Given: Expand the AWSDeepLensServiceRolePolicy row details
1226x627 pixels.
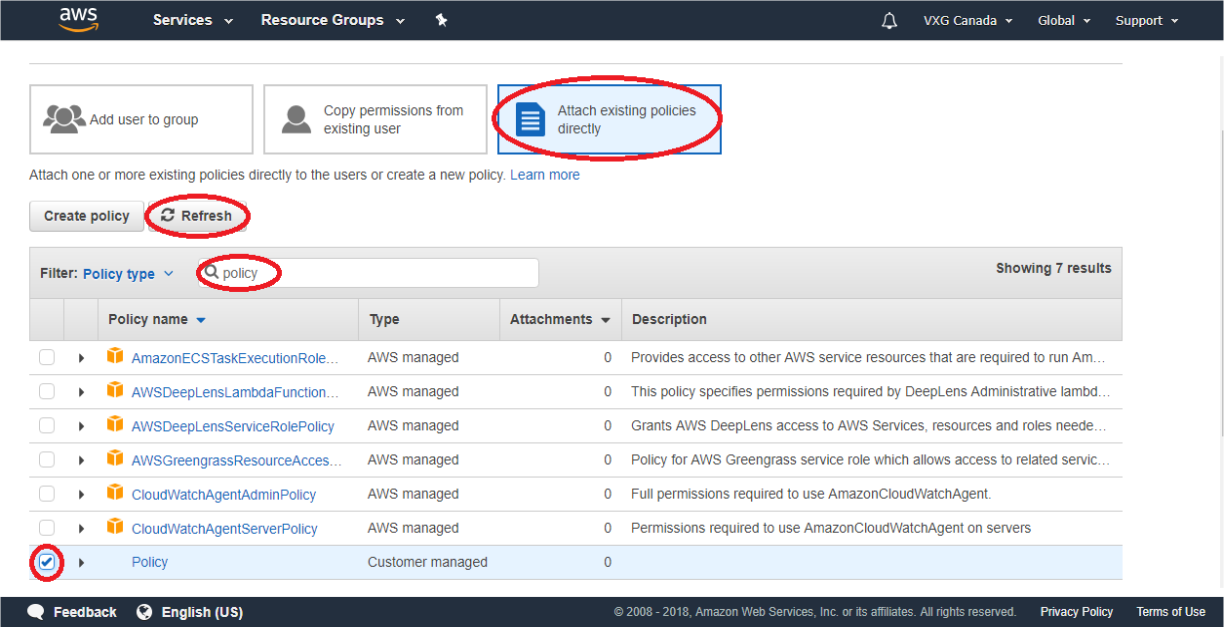Looking at the screenshot, I should pyautogui.click(x=81, y=426).
